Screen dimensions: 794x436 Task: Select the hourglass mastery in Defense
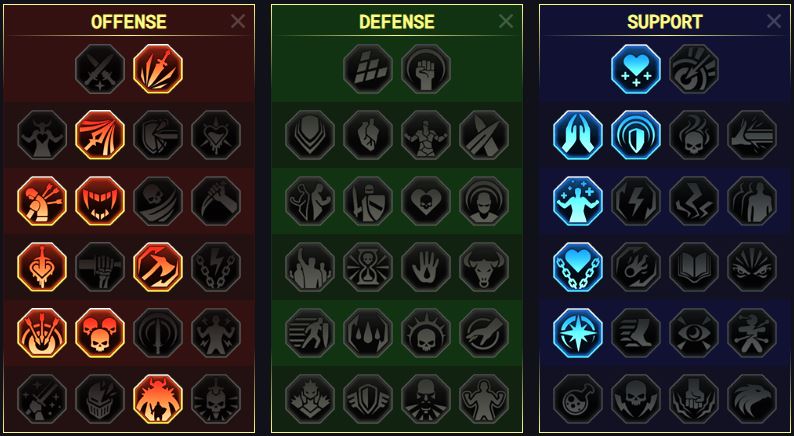tap(368, 267)
